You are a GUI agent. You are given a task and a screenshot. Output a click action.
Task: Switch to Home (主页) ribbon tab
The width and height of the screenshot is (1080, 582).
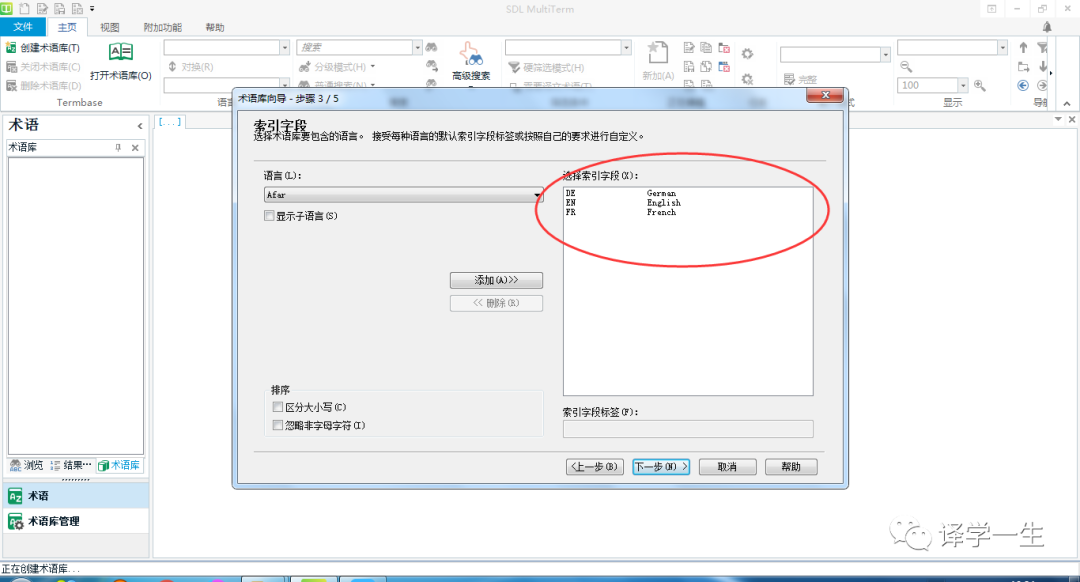coord(67,28)
